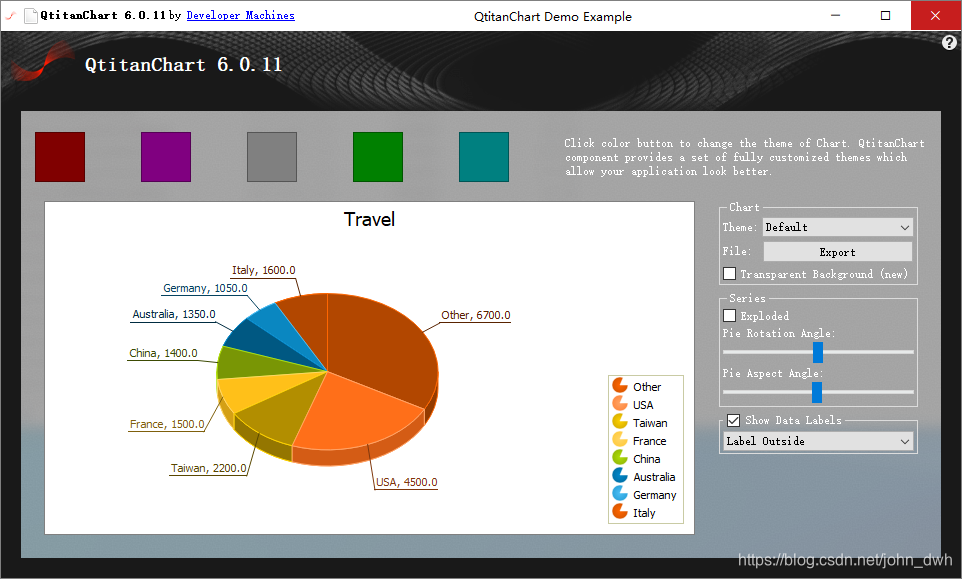Image resolution: width=962 pixels, height=579 pixels.
Task: Click the 'Germany, 1050.0' data label
Action: coord(205,288)
